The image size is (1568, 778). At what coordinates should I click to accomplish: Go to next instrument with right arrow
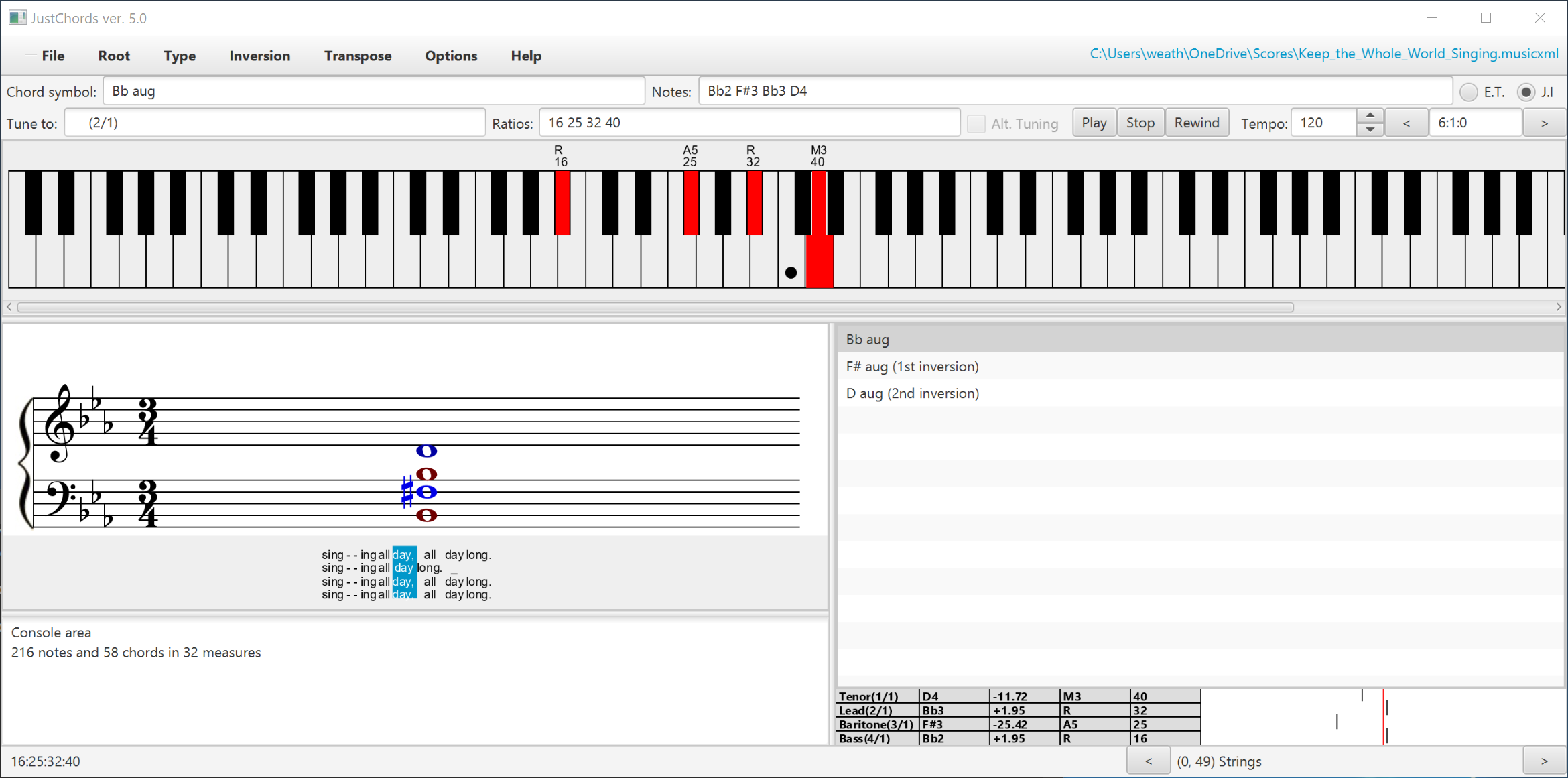click(1544, 761)
